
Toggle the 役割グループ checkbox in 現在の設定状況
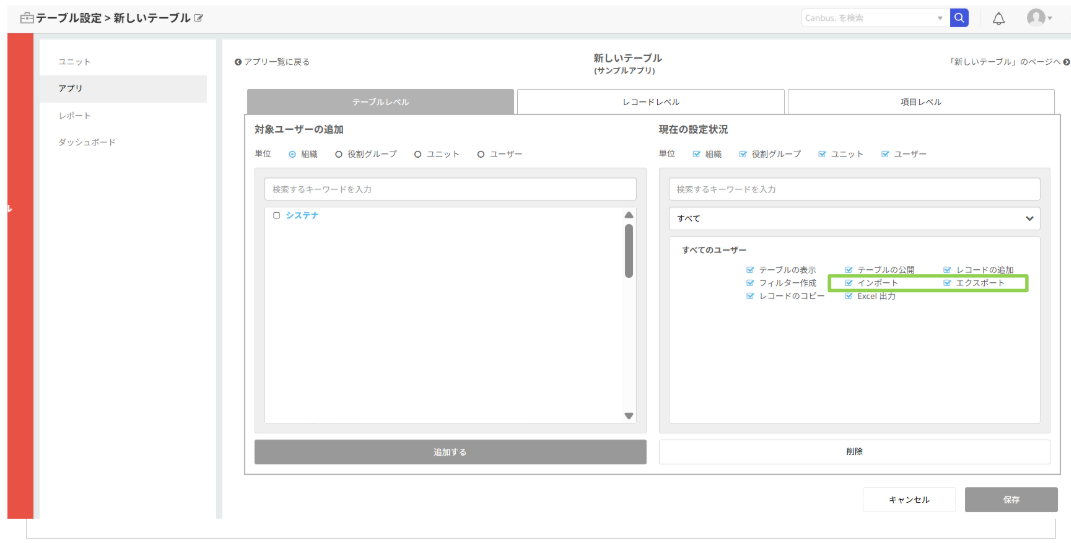(743, 154)
